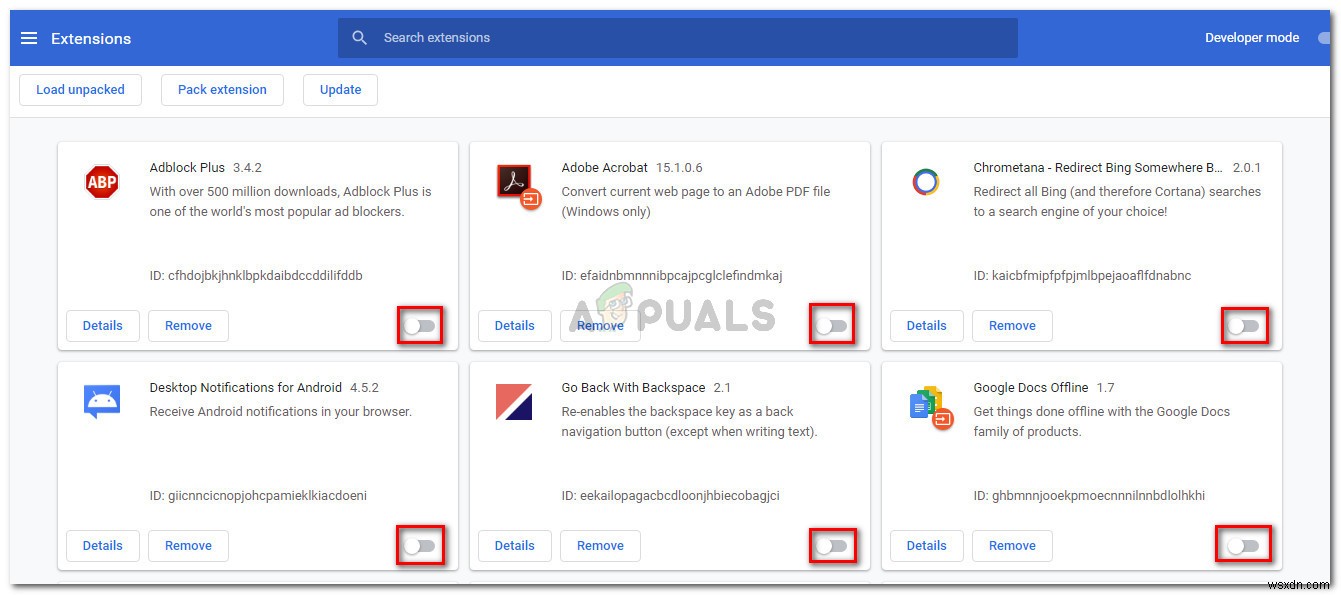Enable Go Back With Backspace
The image size is (1341, 595).
pyautogui.click(x=832, y=545)
